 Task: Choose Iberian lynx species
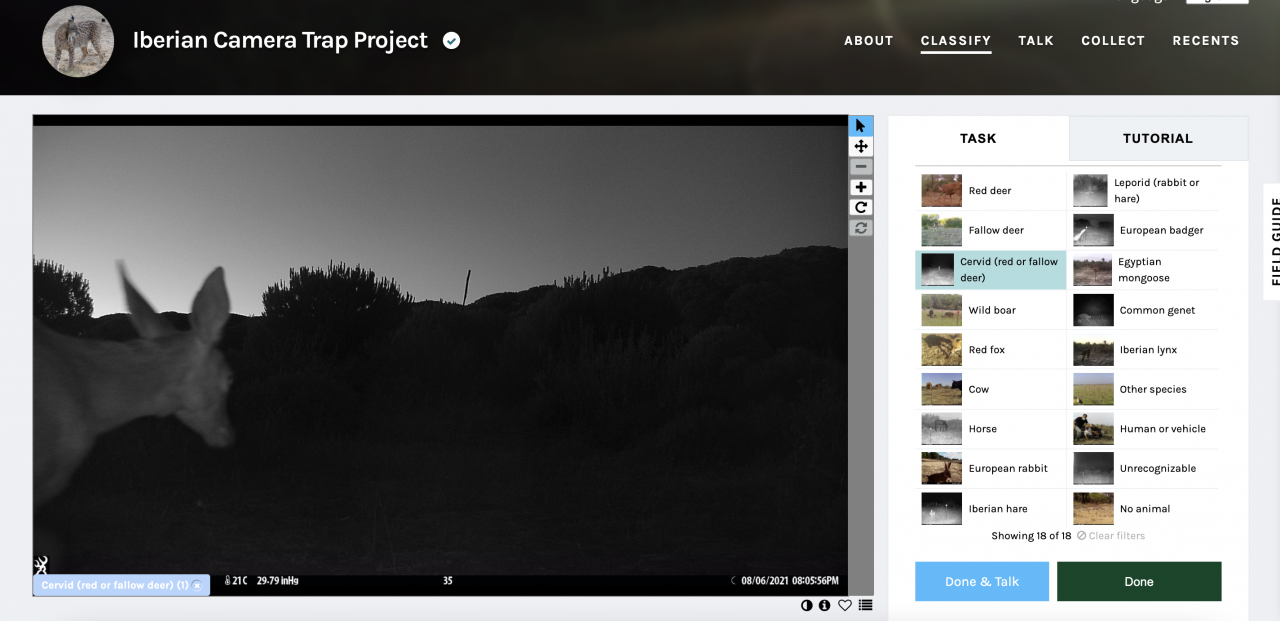pyautogui.click(x=1145, y=350)
